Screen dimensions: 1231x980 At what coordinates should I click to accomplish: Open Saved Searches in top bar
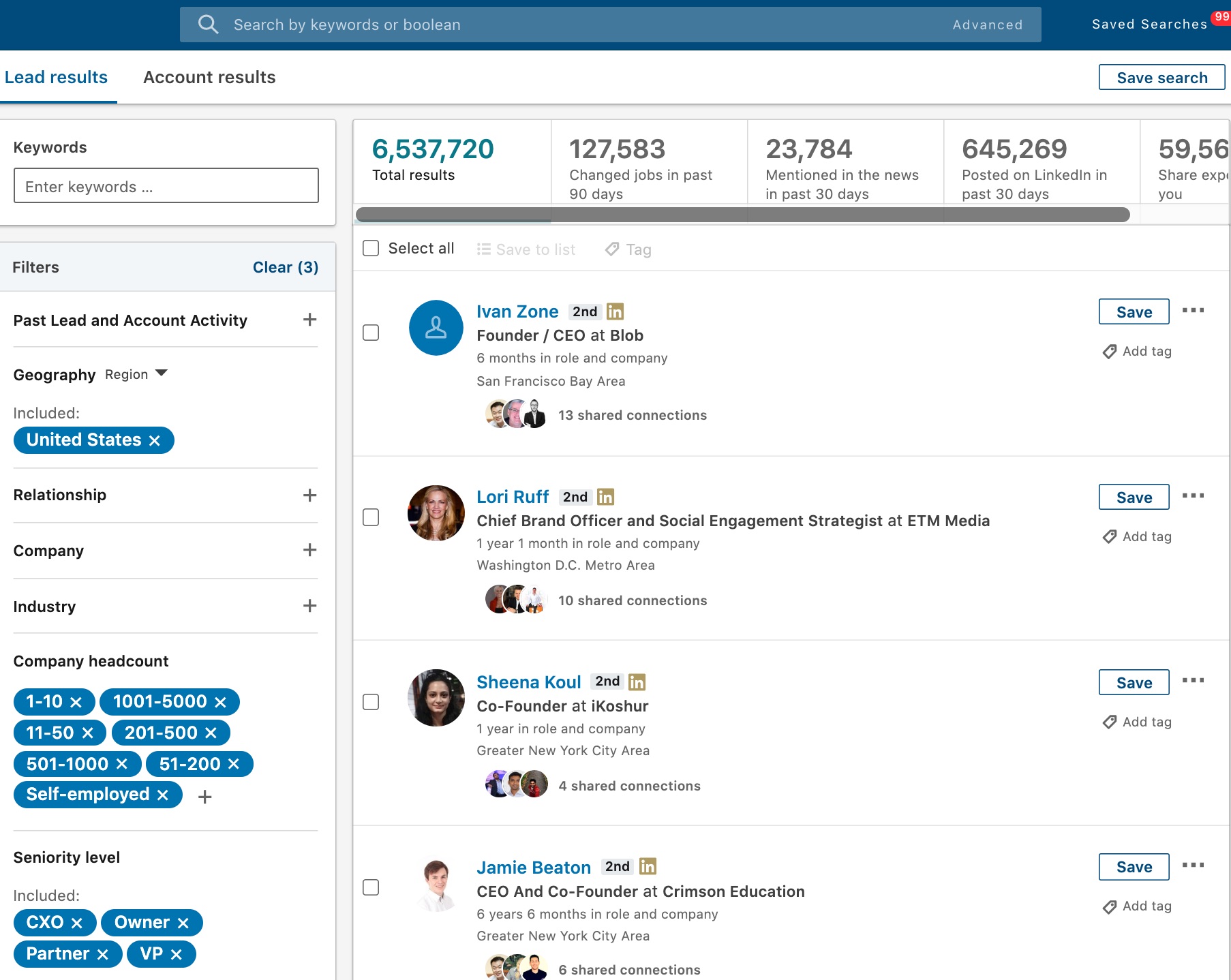[x=1149, y=25]
